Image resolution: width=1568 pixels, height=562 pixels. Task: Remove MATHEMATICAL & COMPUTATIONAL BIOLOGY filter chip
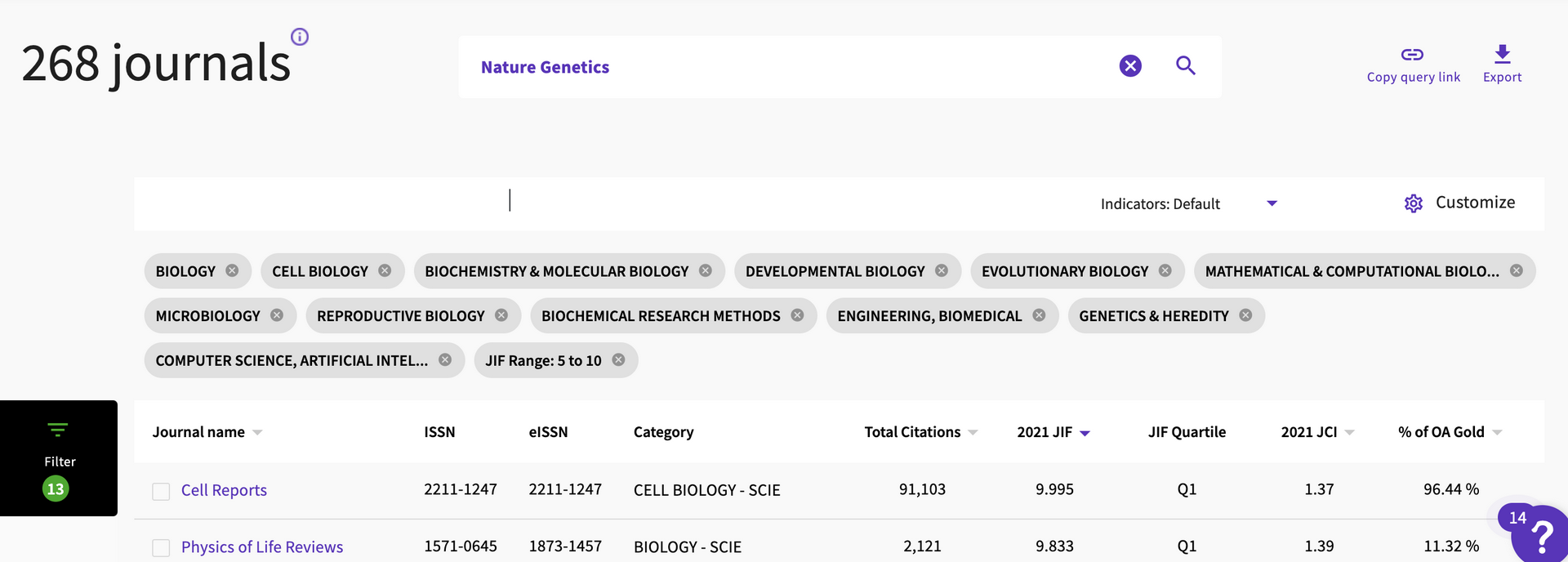coord(1517,270)
